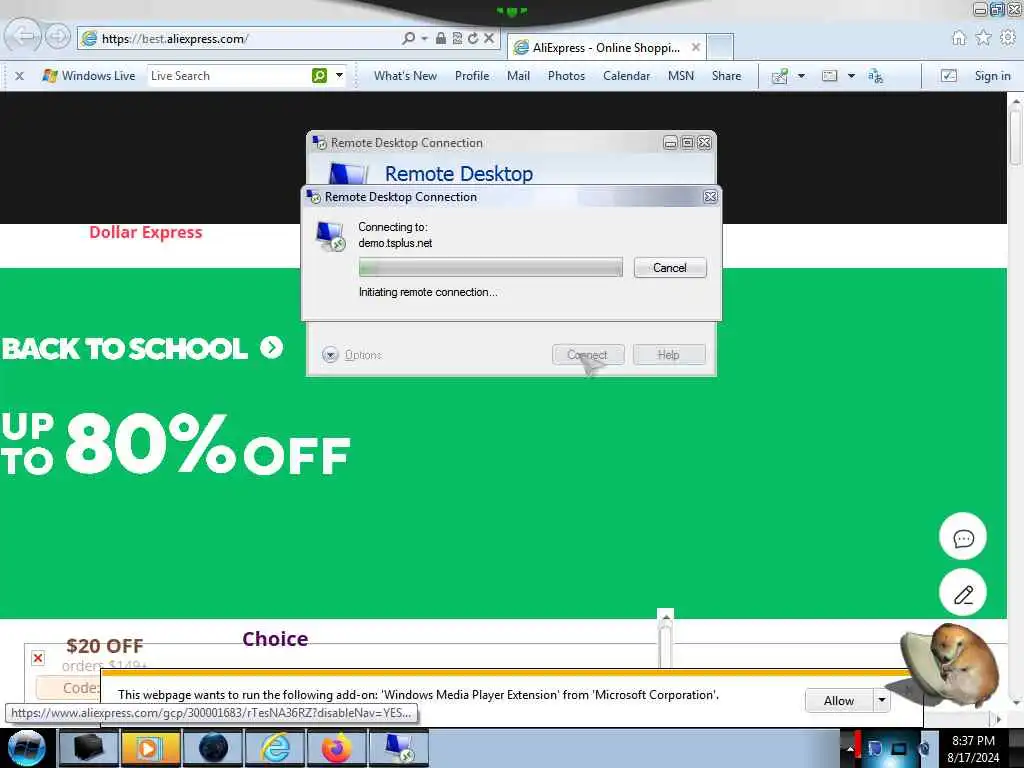Viewport: 1024px width, 768px height.
Task: Expand Options in Remote Desktop window
Action: [351, 355]
